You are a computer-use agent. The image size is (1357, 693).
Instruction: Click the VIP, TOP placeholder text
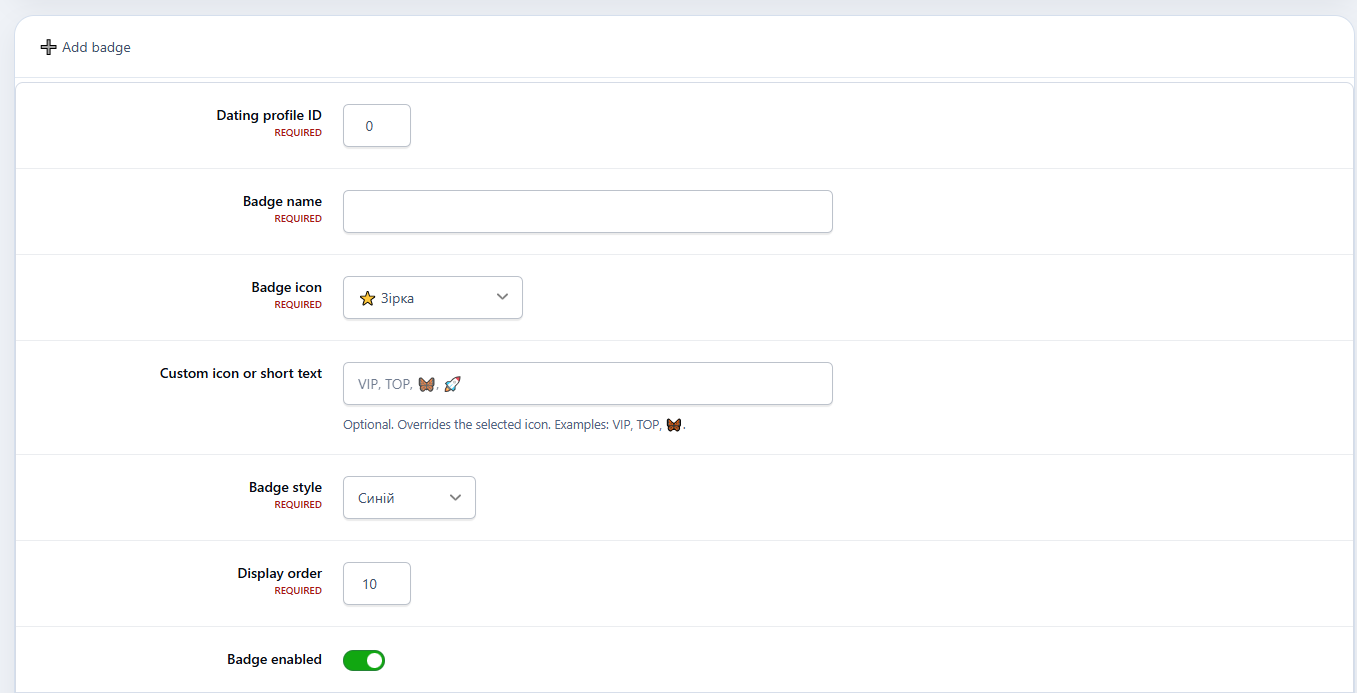pos(385,384)
